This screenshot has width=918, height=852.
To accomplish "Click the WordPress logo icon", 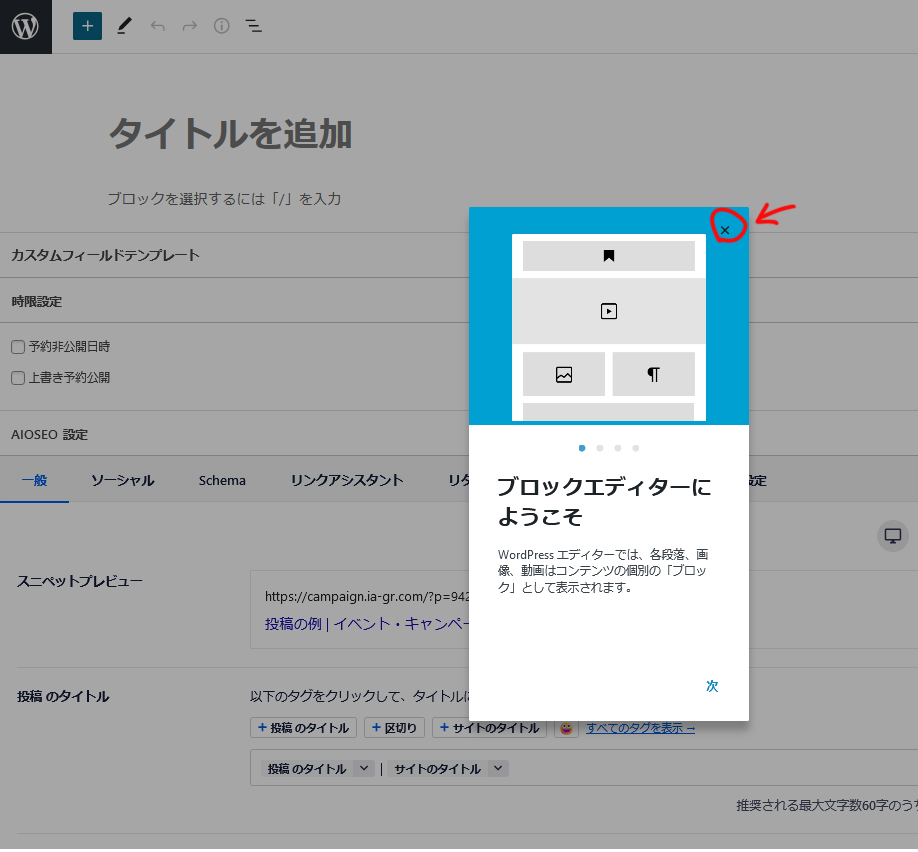I will (x=25, y=26).
